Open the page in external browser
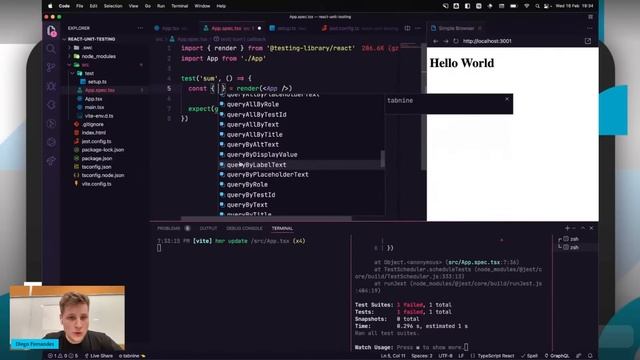Screen dimensions: 640x360 click(x=588, y=41)
